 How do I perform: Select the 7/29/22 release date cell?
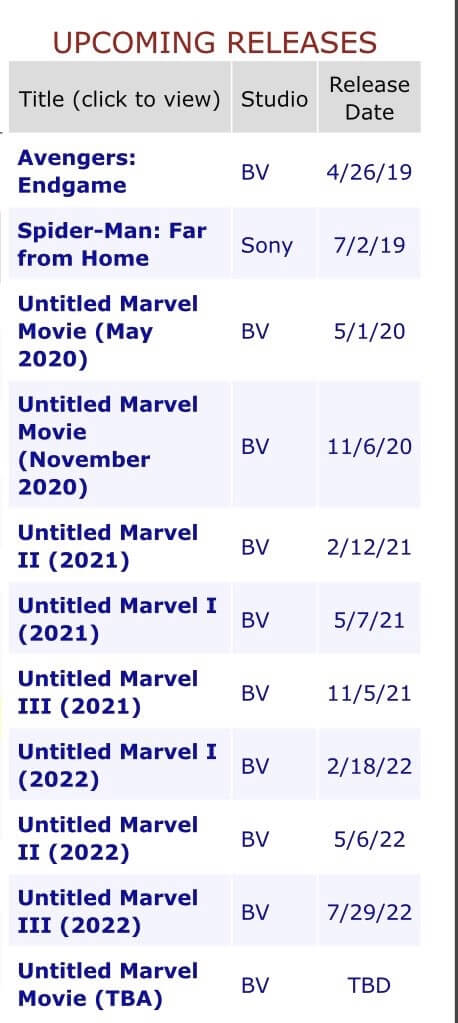pos(369,912)
